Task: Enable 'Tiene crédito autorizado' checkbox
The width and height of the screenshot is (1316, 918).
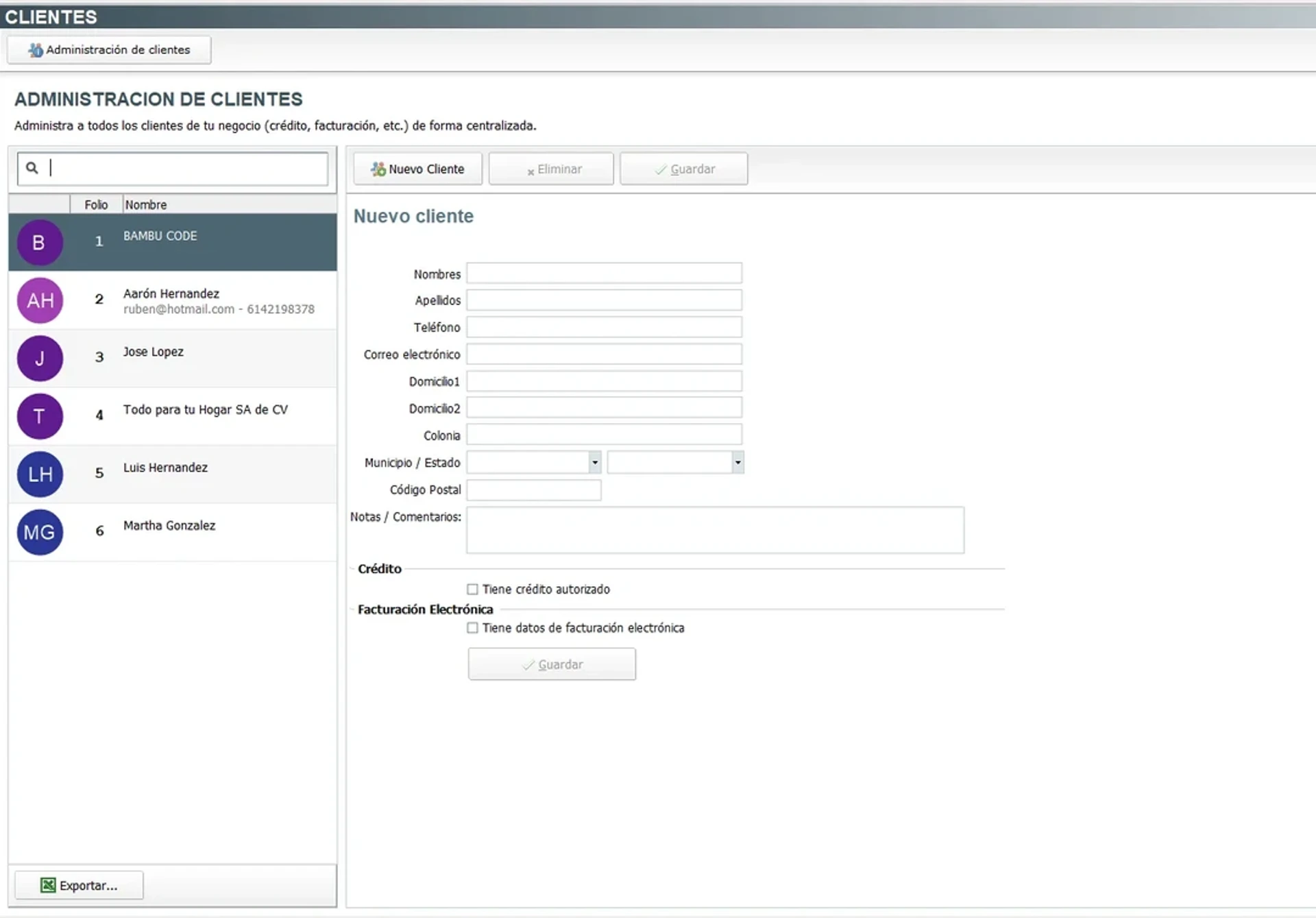Action: pos(472,590)
